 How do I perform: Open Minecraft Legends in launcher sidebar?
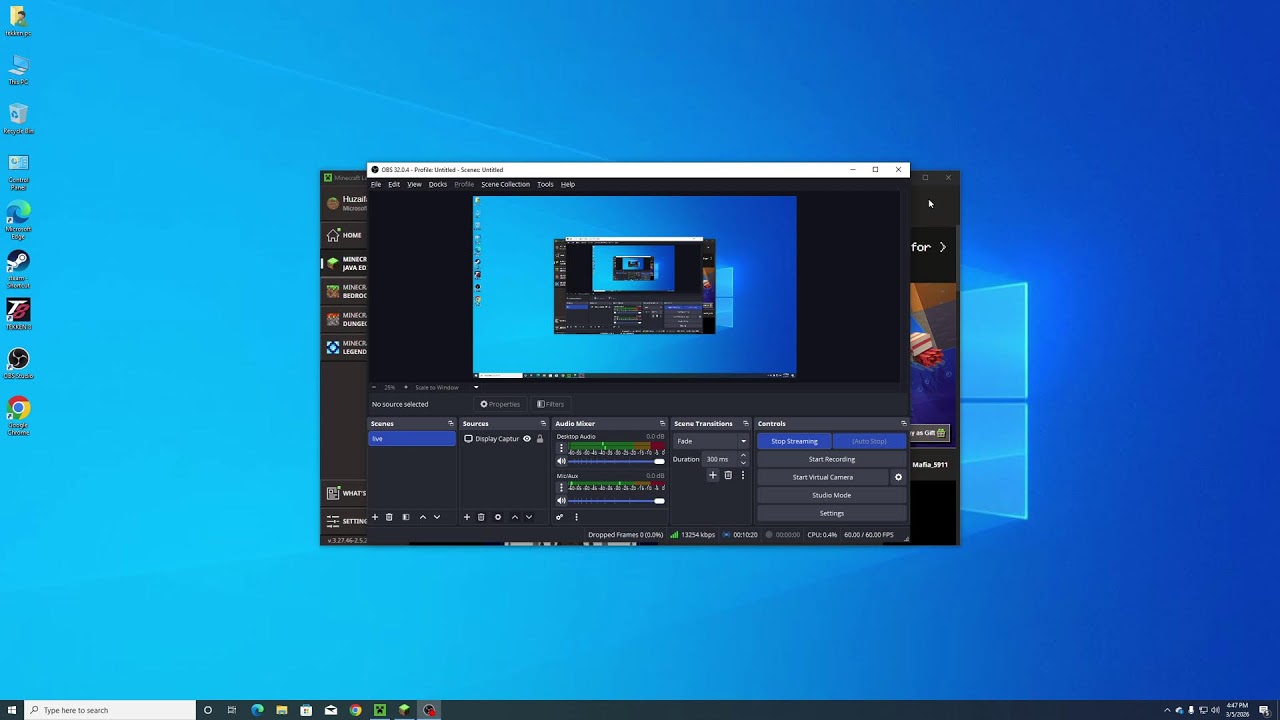click(345, 347)
